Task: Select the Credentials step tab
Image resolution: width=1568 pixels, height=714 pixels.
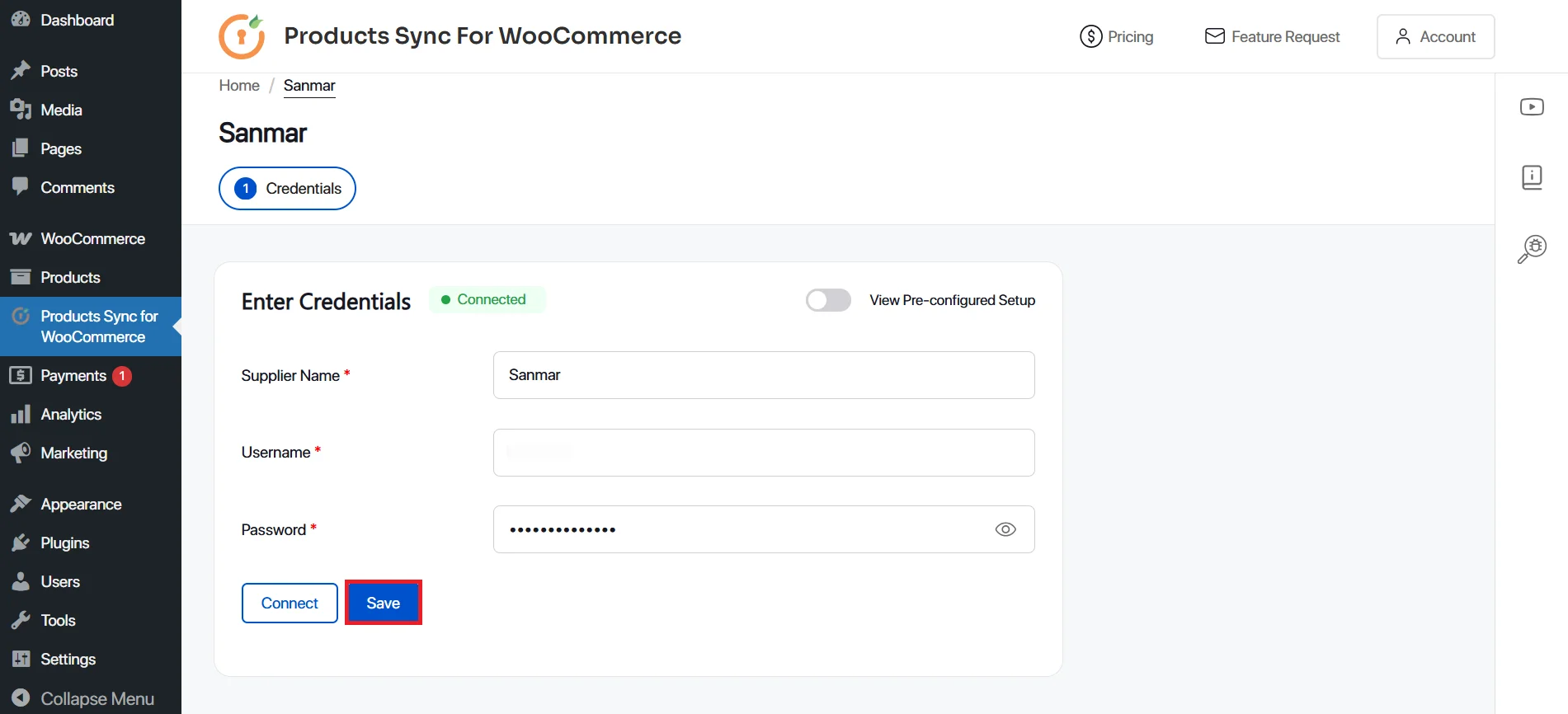Action: click(x=287, y=188)
